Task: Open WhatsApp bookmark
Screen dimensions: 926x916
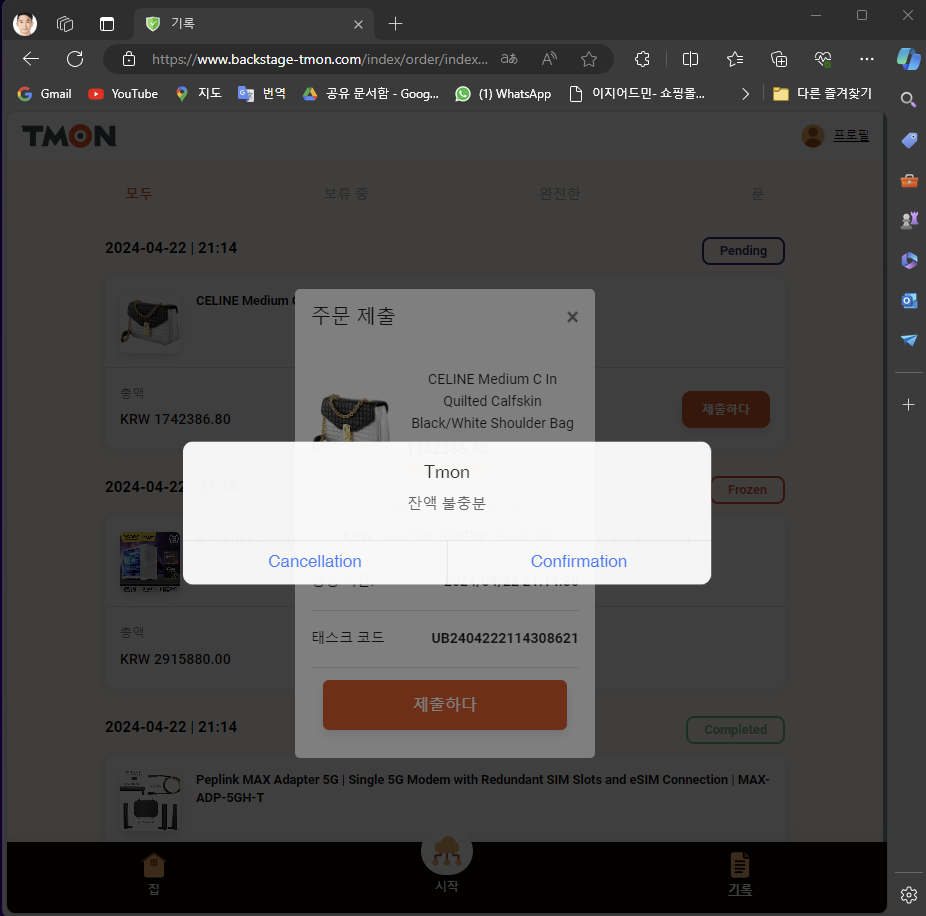Action: tap(503, 94)
